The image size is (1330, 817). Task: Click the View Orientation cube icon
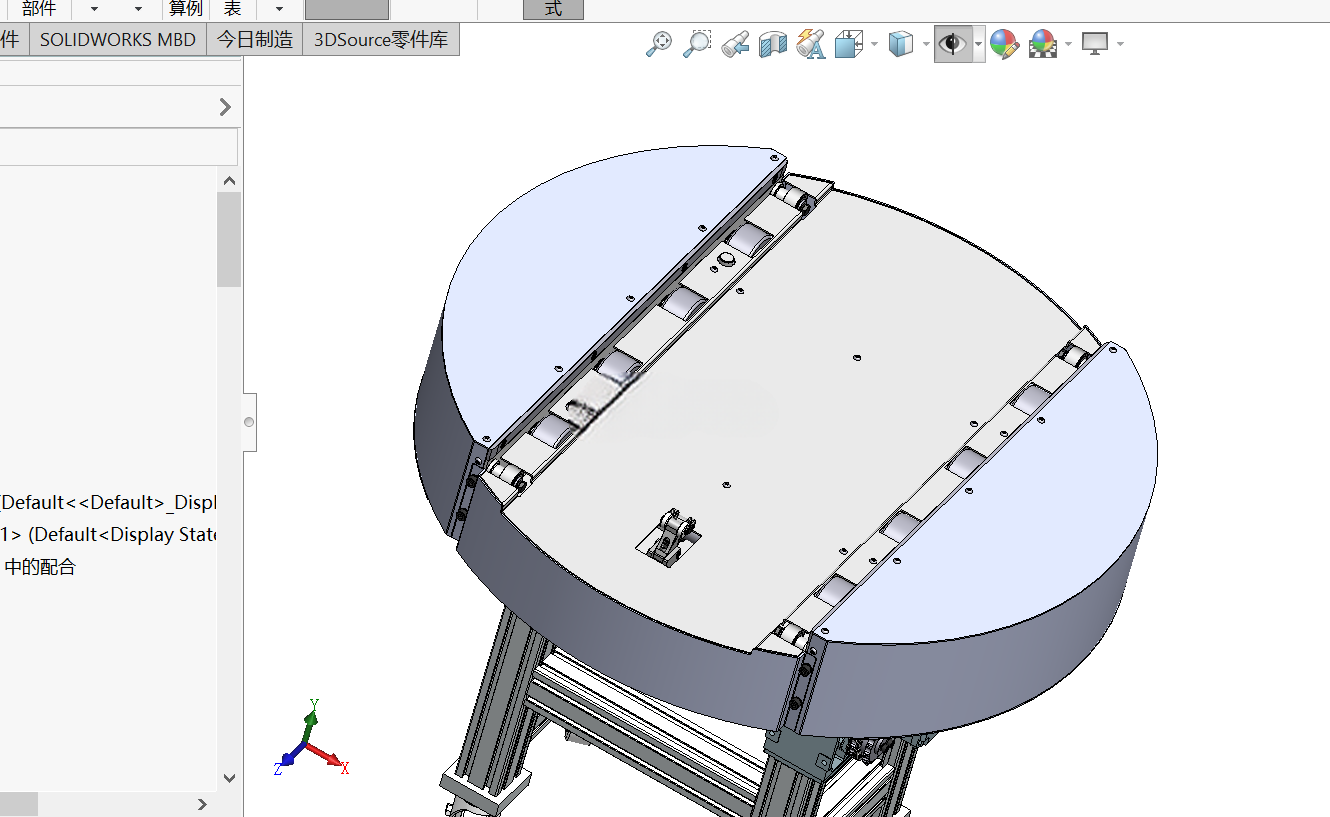(849, 44)
